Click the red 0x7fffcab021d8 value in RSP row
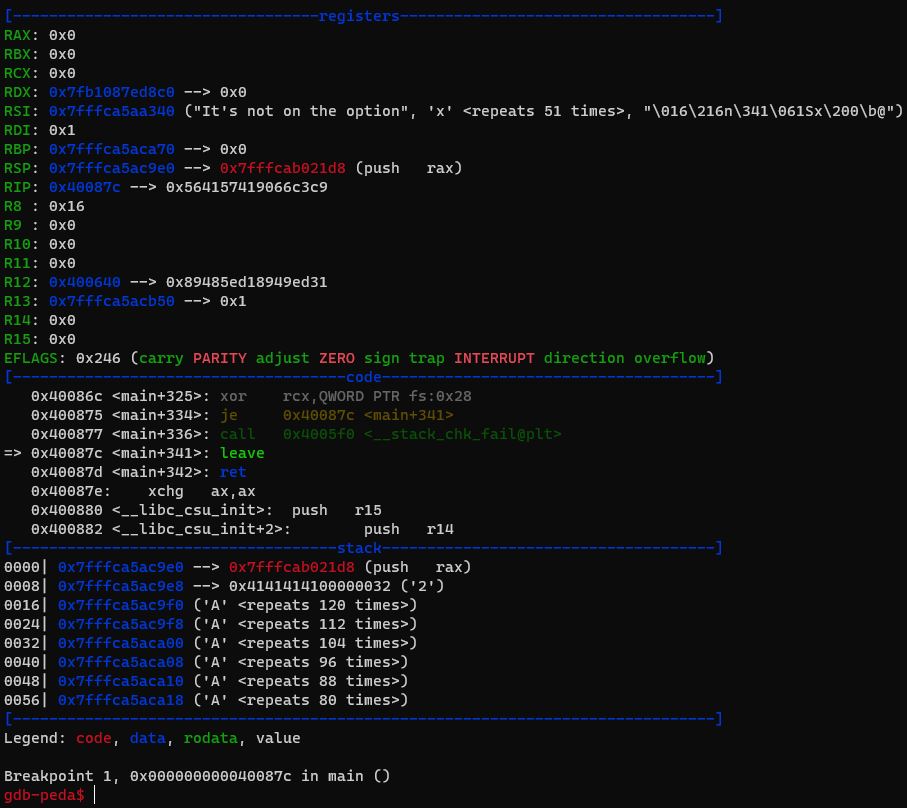This screenshot has height=808, width=907. [283, 168]
